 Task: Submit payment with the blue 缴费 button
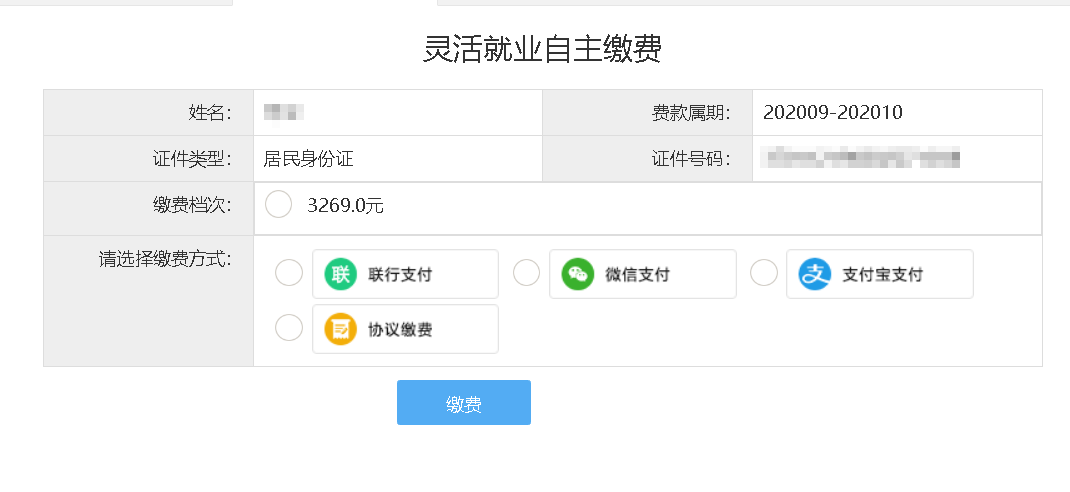464,403
